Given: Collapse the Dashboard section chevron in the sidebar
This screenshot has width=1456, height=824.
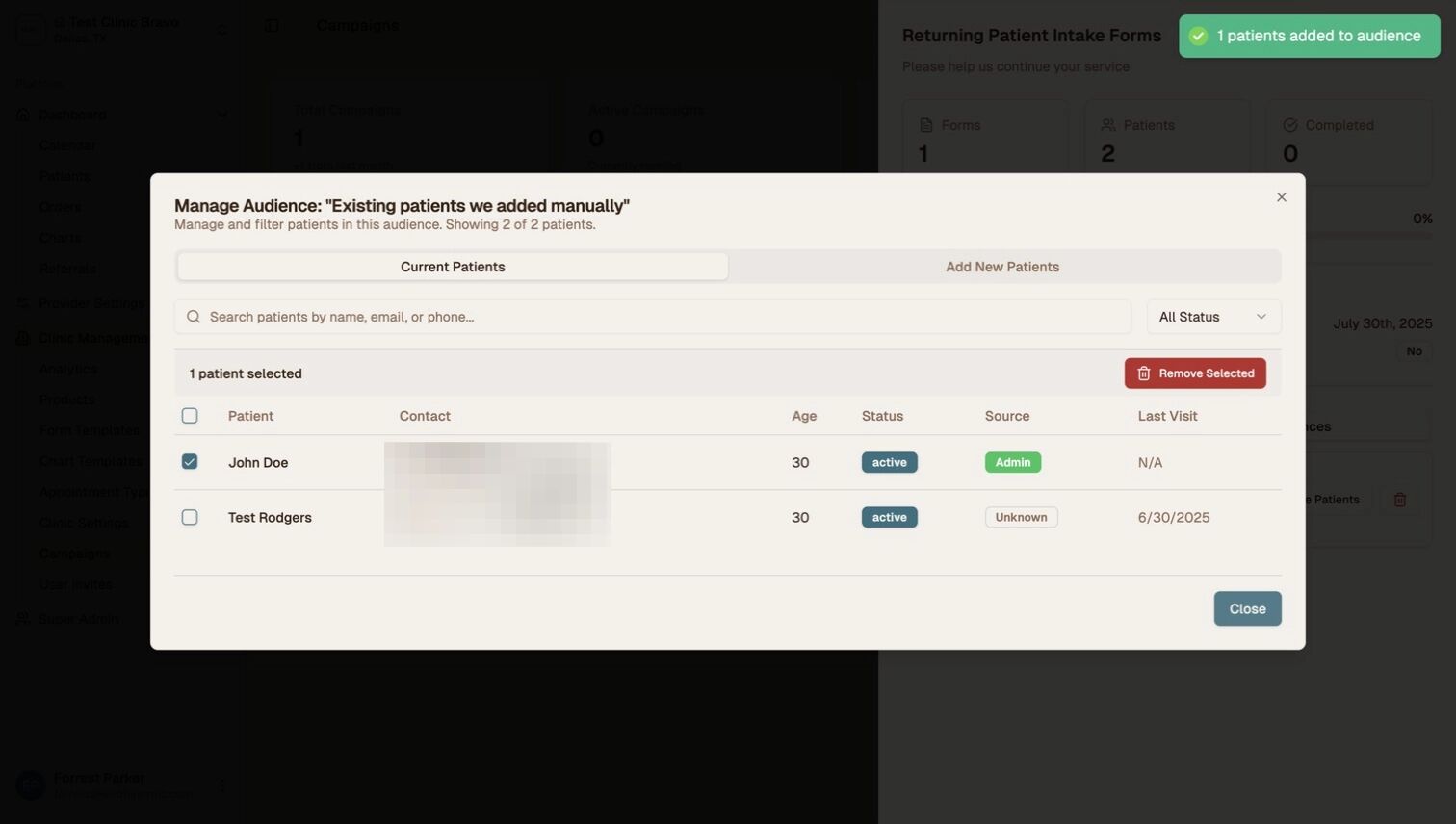Looking at the screenshot, I should (x=222, y=115).
